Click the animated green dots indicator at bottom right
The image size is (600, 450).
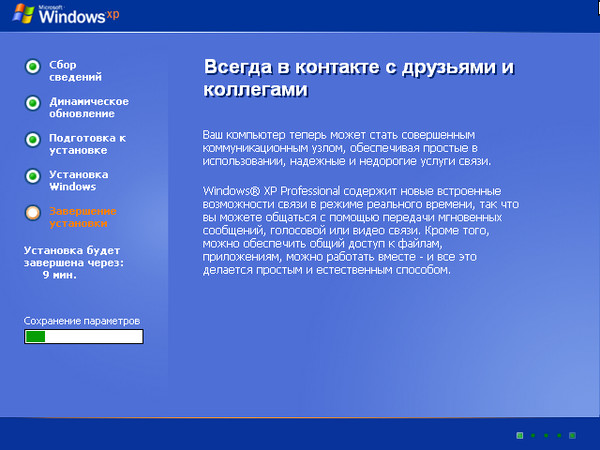(546, 435)
